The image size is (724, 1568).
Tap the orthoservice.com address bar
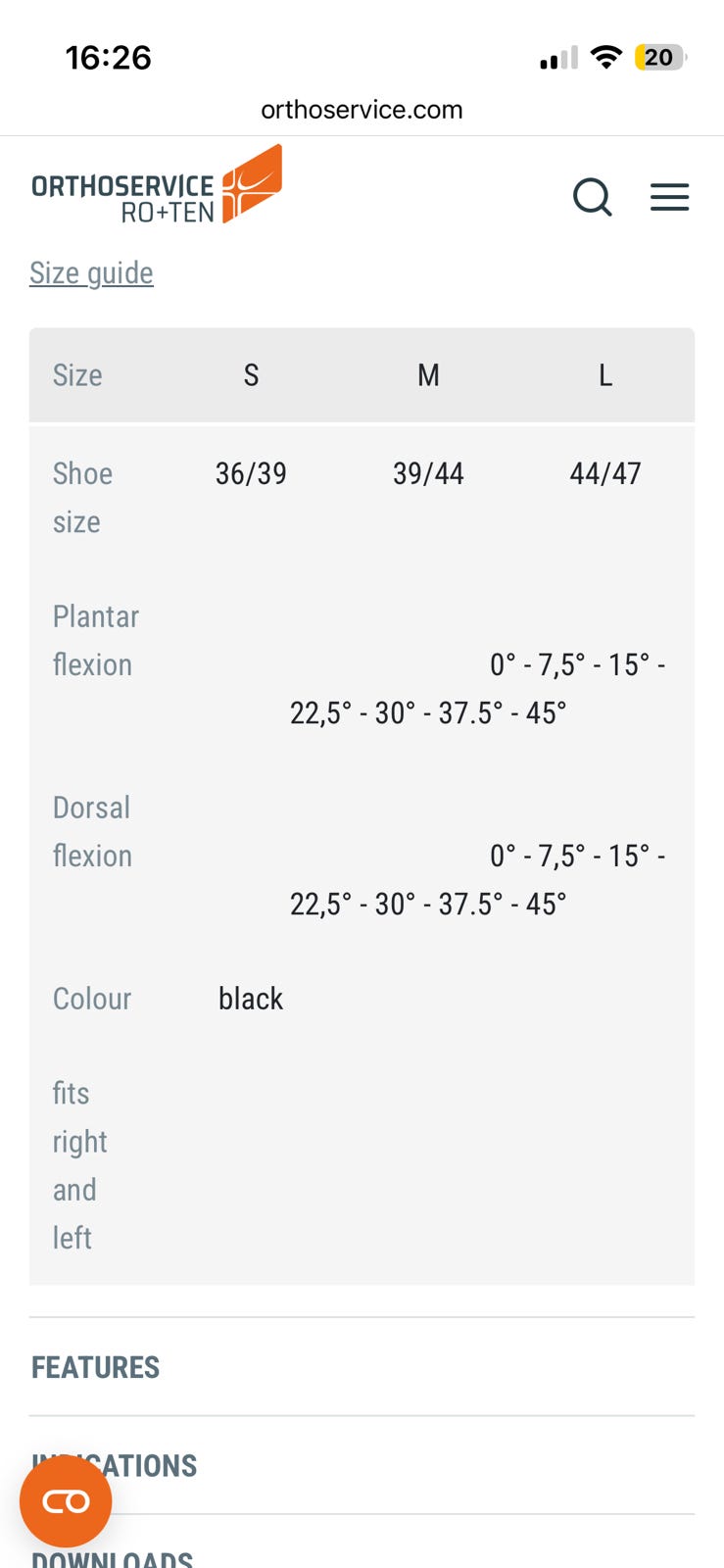click(x=362, y=110)
